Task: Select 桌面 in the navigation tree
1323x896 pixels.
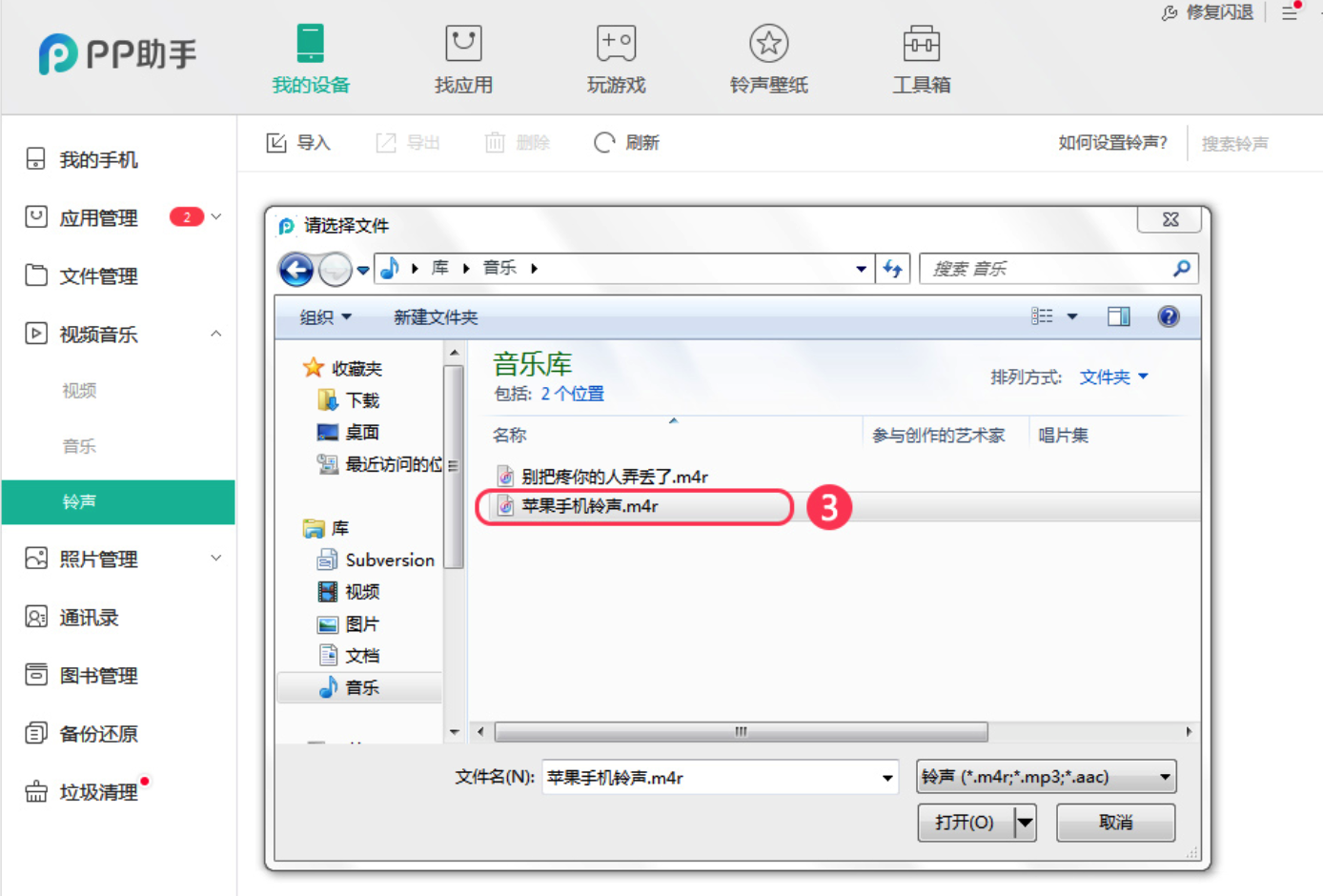Action: click(348, 432)
